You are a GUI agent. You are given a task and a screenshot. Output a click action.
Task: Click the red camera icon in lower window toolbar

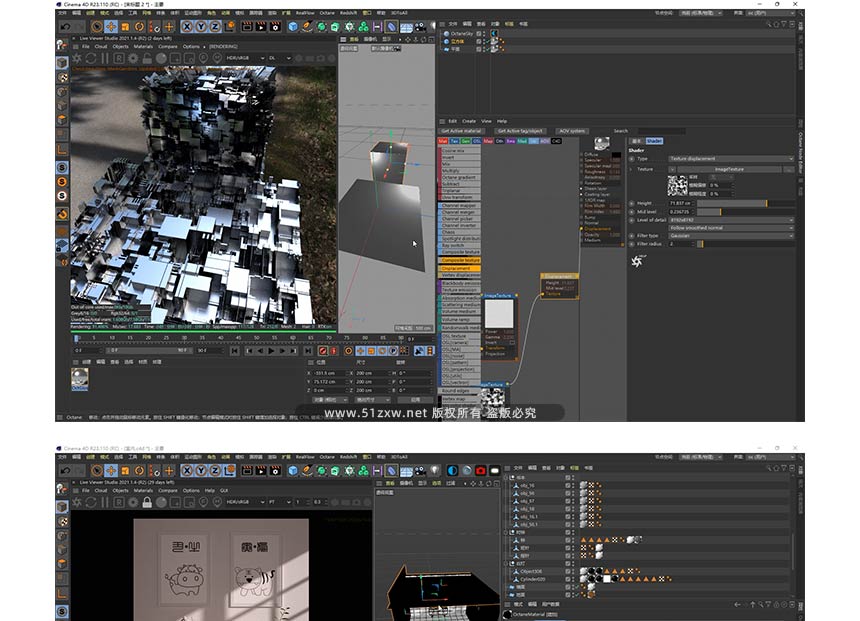click(x=480, y=471)
